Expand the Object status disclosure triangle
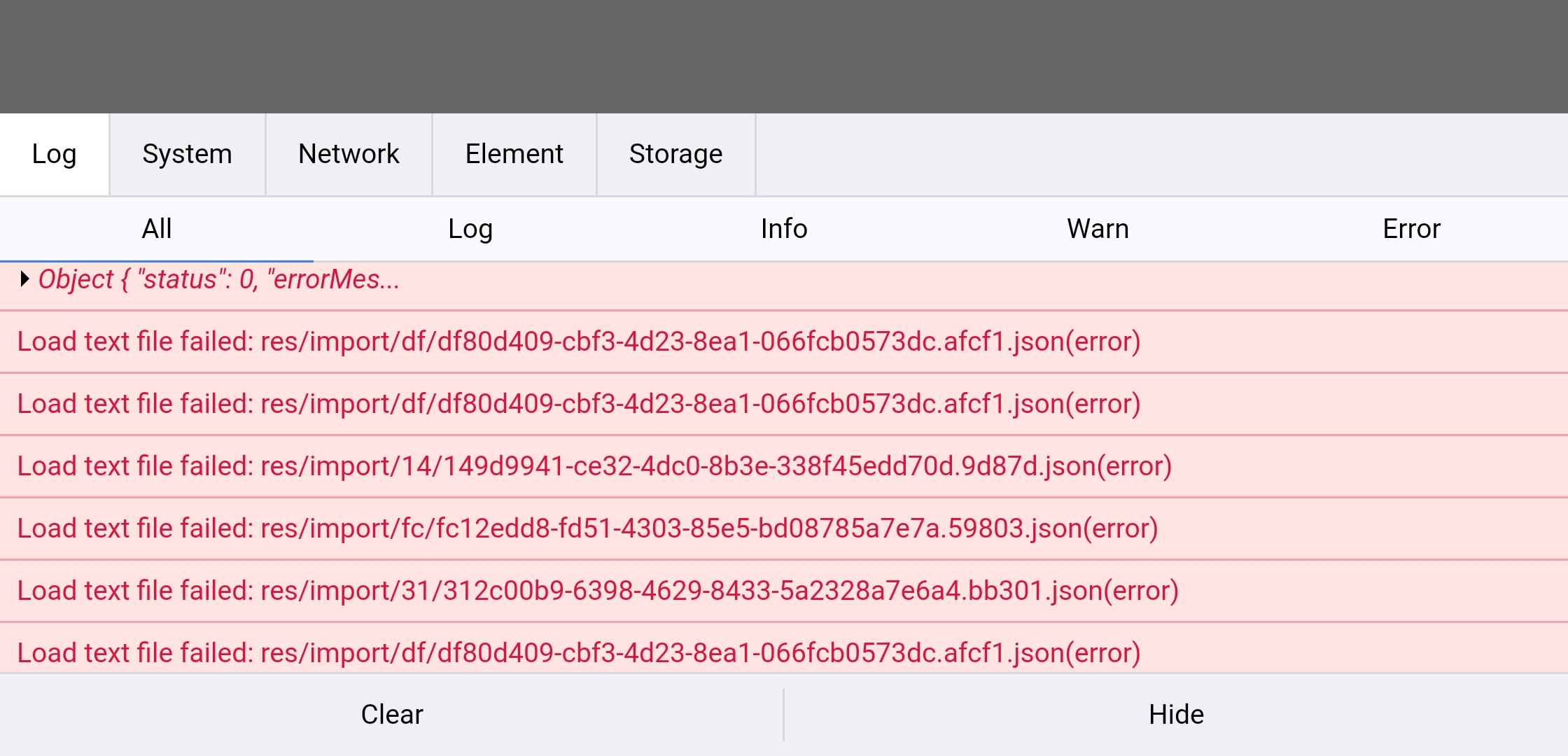This screenshot has width=1568, height=756. tap(25, 279)
